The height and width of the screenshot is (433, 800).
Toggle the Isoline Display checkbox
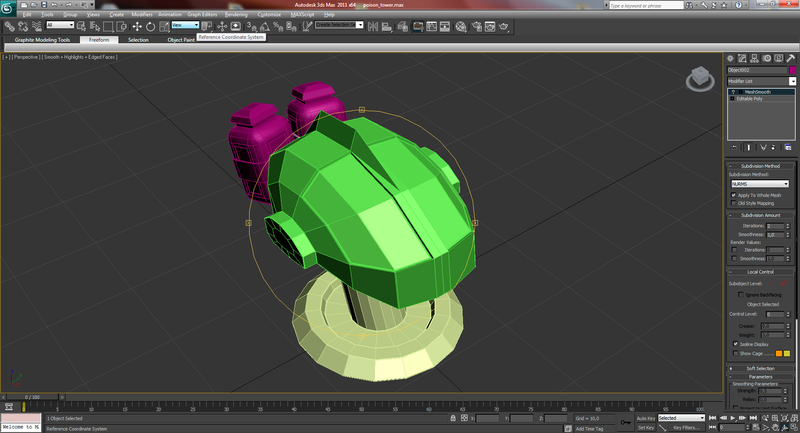735,344
